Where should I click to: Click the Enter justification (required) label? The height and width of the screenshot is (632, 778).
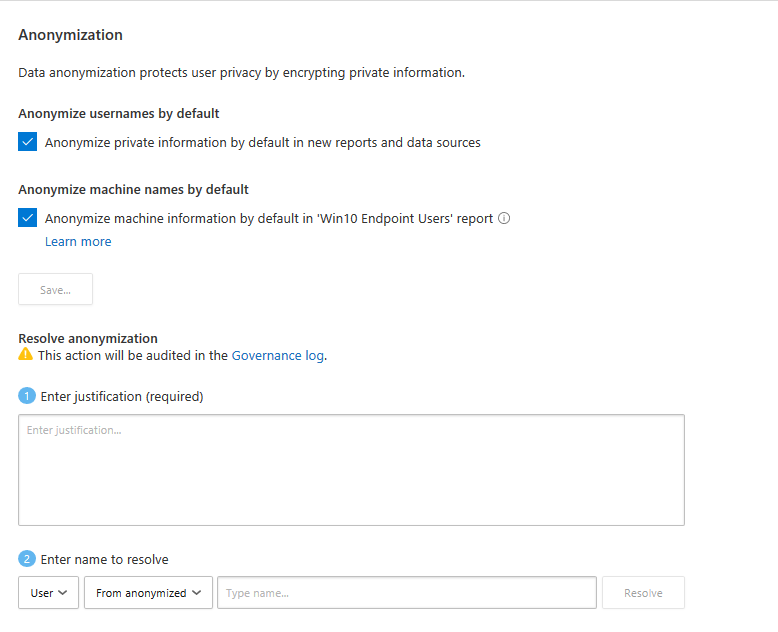click(121, 396)
